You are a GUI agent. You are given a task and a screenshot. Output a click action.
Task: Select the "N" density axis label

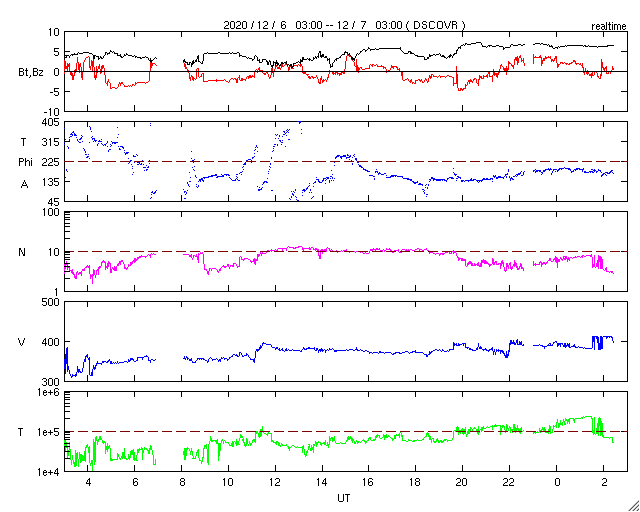(22, 252)
